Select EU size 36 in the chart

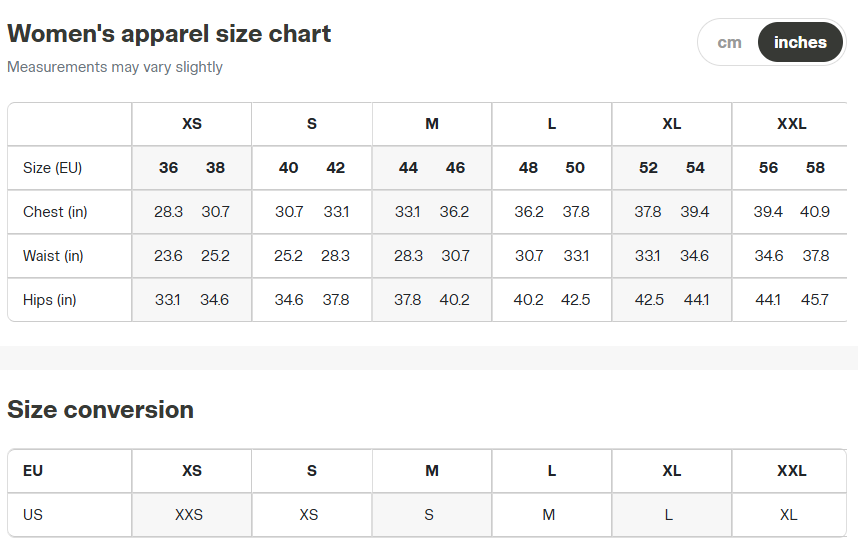tap(168, 168)
